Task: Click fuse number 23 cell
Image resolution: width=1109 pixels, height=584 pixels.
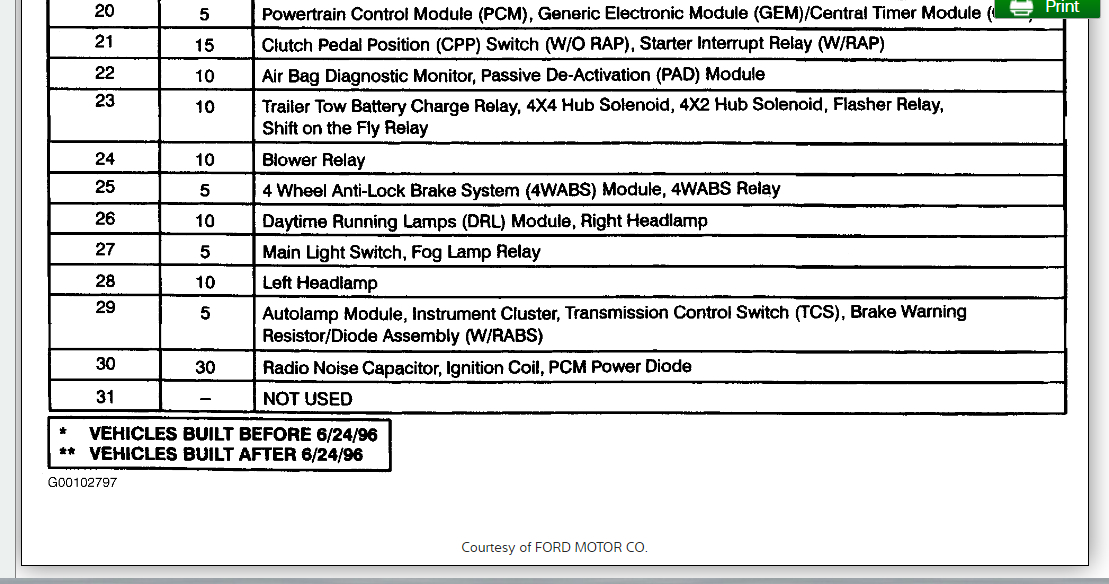Action: click(105, 116)
